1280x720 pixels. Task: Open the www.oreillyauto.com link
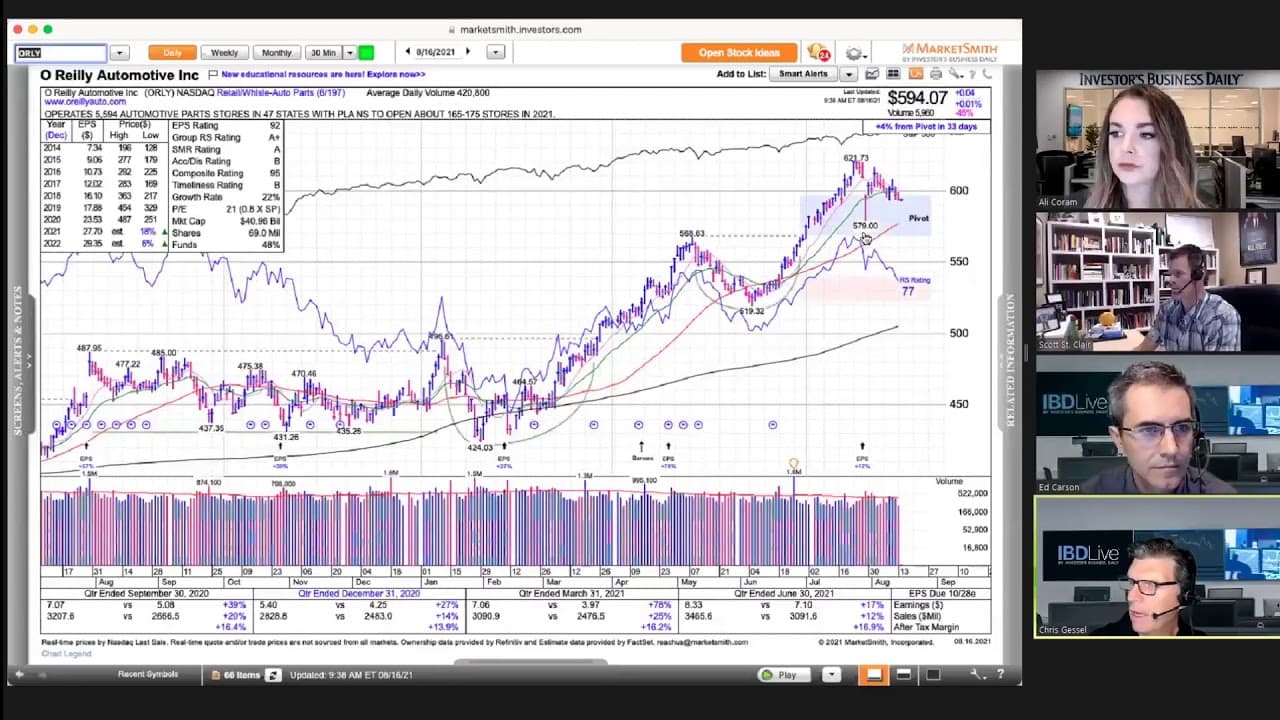85,102
